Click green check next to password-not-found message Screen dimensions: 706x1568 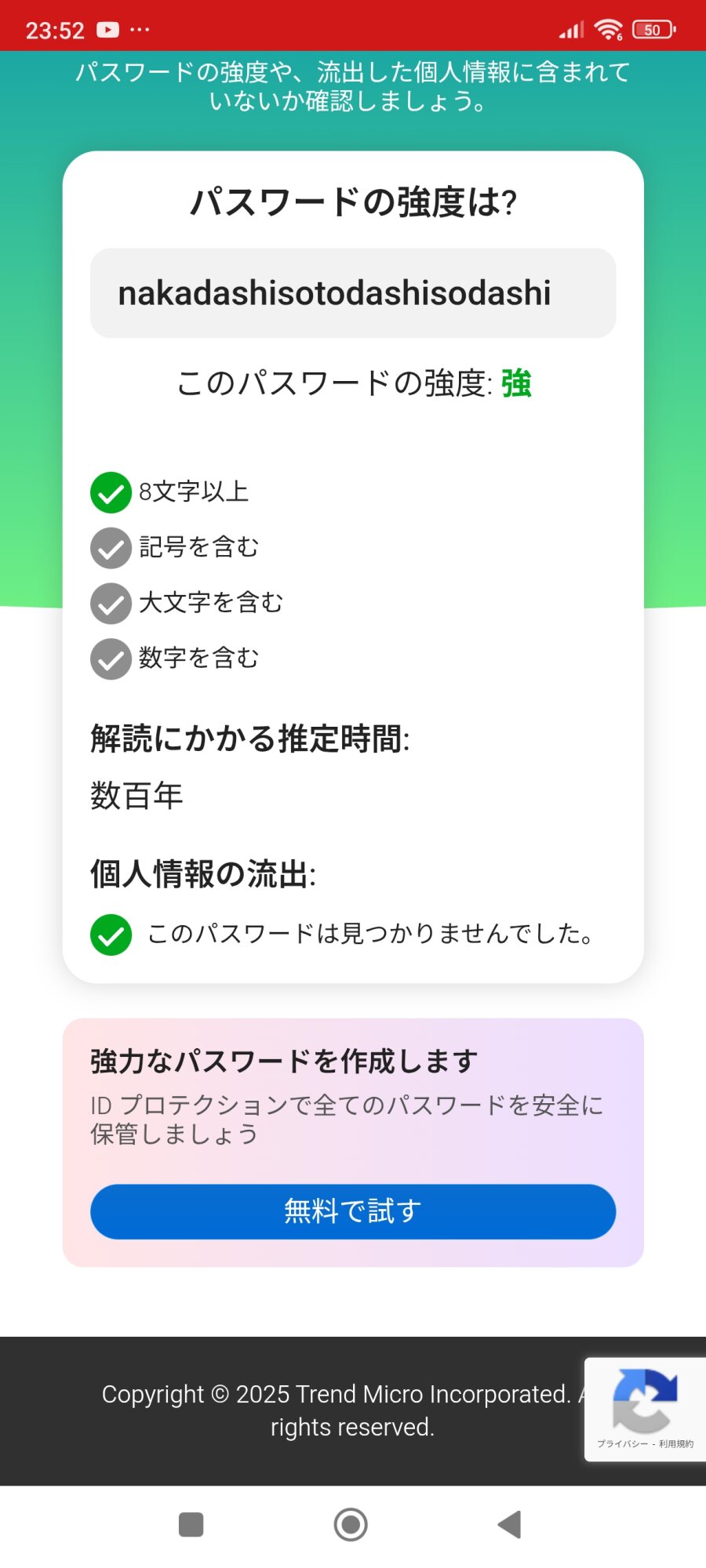(111, 935)
